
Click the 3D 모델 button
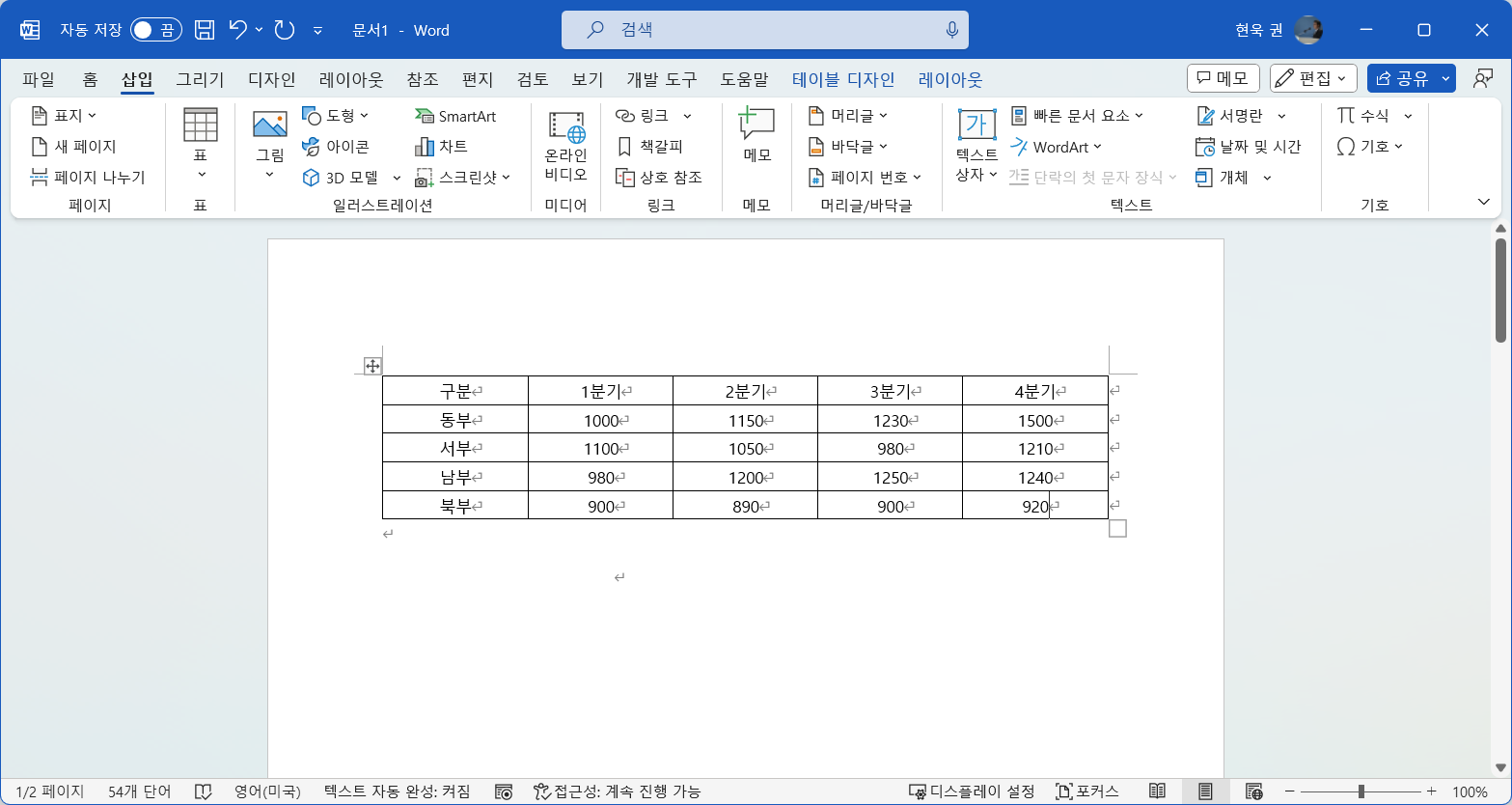pyautogui.click(x=343, y=178)
